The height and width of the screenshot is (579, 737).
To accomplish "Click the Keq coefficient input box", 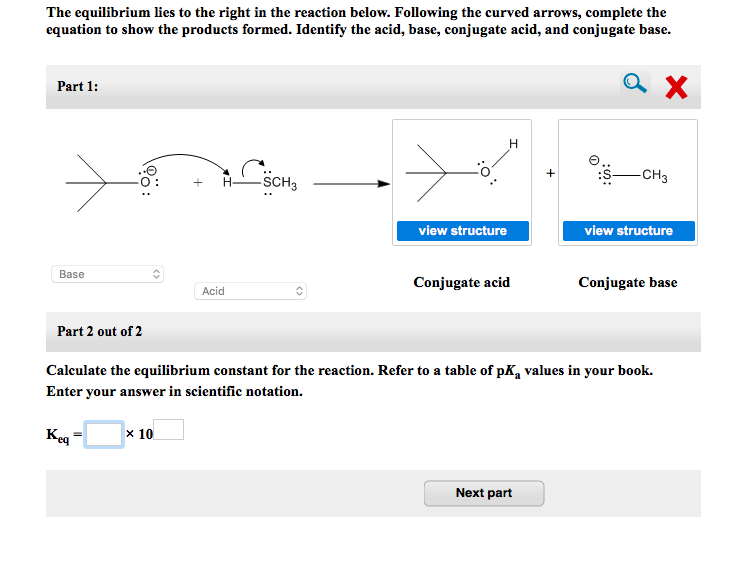I will [x=103, y=433].
